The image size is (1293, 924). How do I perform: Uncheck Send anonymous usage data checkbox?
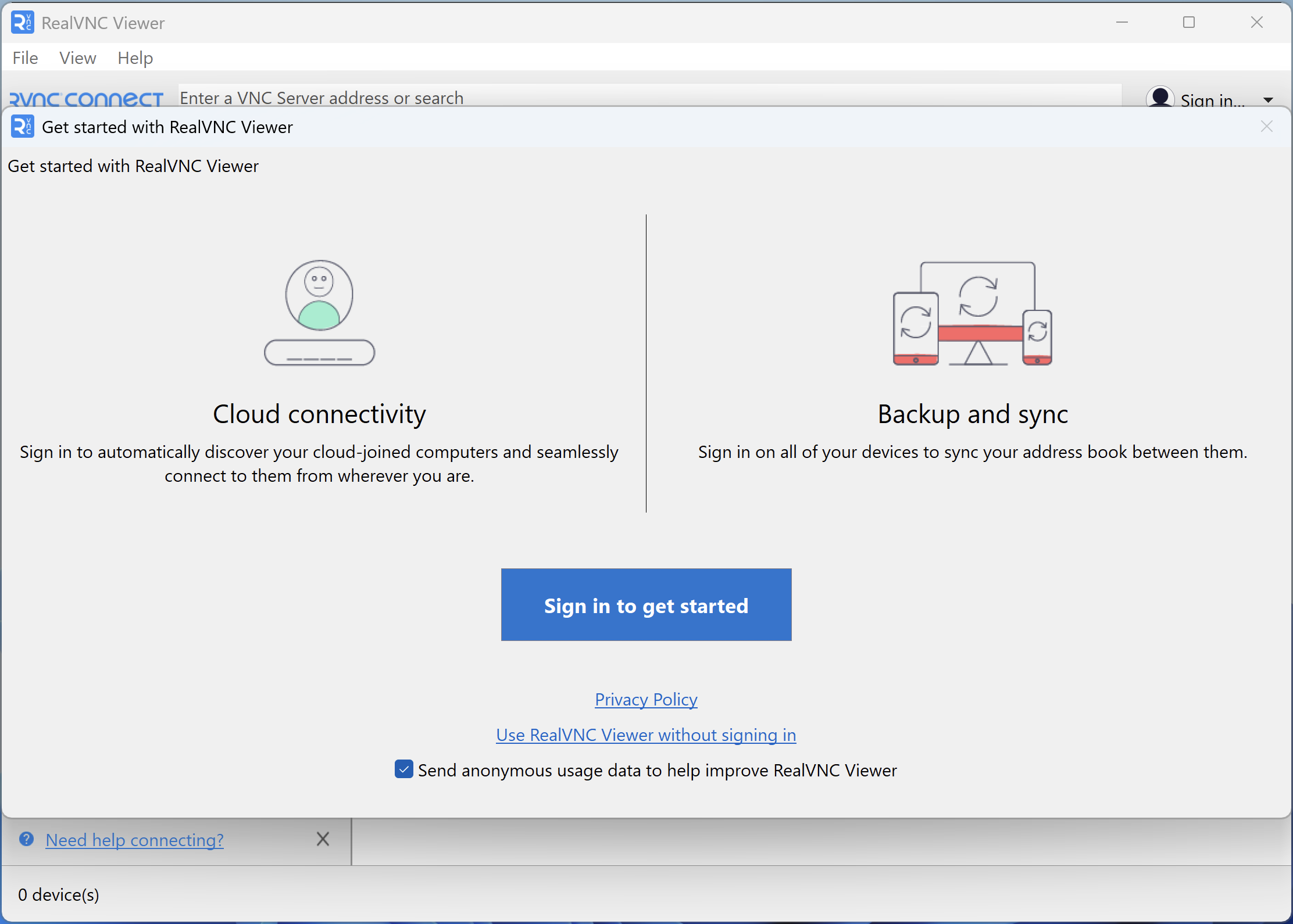[x=403, y=769]
